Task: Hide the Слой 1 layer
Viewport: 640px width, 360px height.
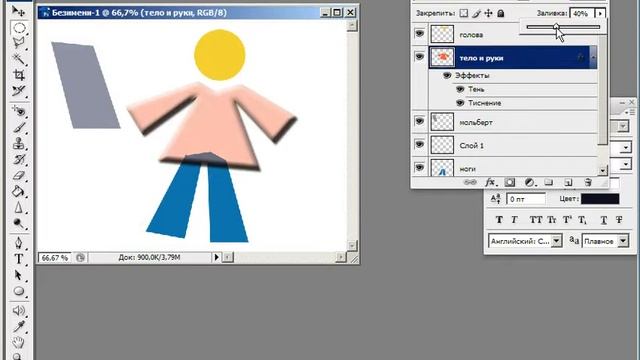Action: pos(419,144)
